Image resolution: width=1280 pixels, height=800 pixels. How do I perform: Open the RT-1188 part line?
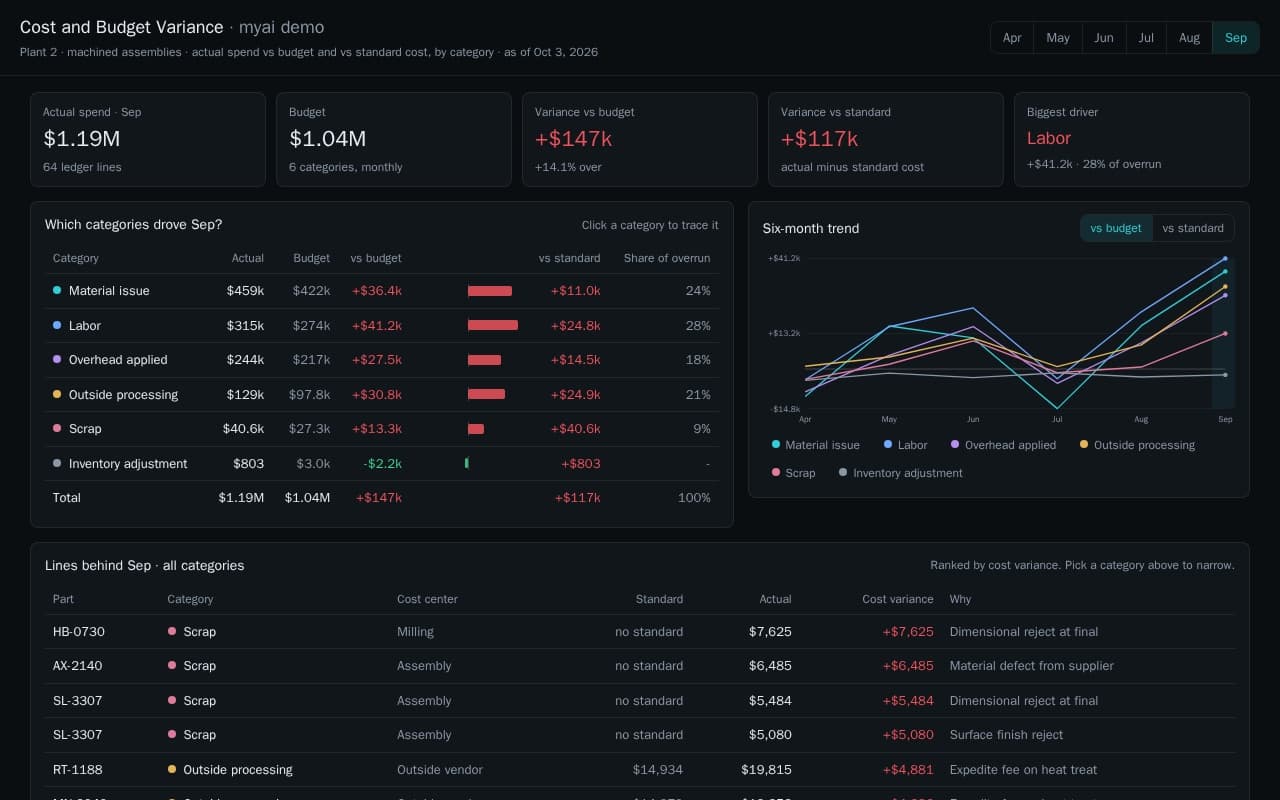coord(78,770)
